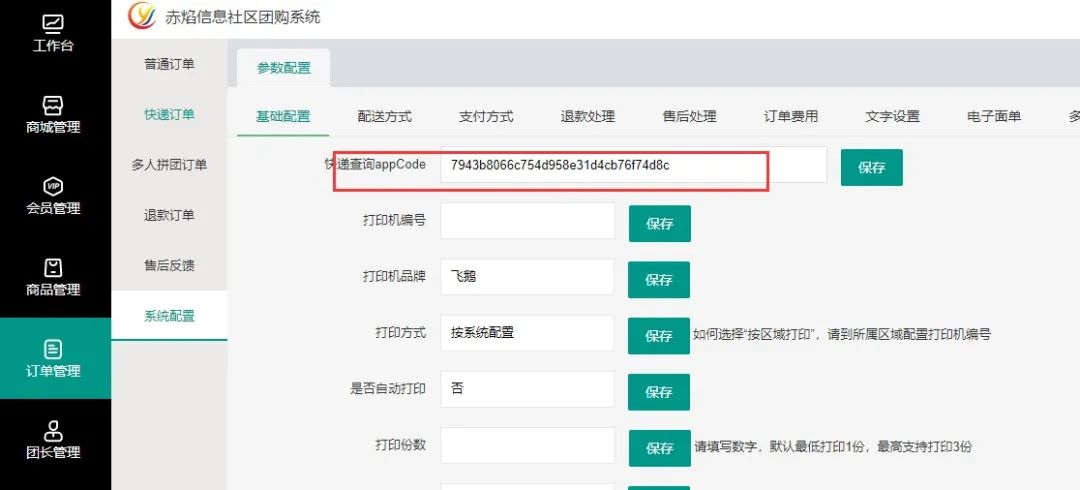
Task: Select the 商品管理 sidebar icon
Action: click(54, 267)
